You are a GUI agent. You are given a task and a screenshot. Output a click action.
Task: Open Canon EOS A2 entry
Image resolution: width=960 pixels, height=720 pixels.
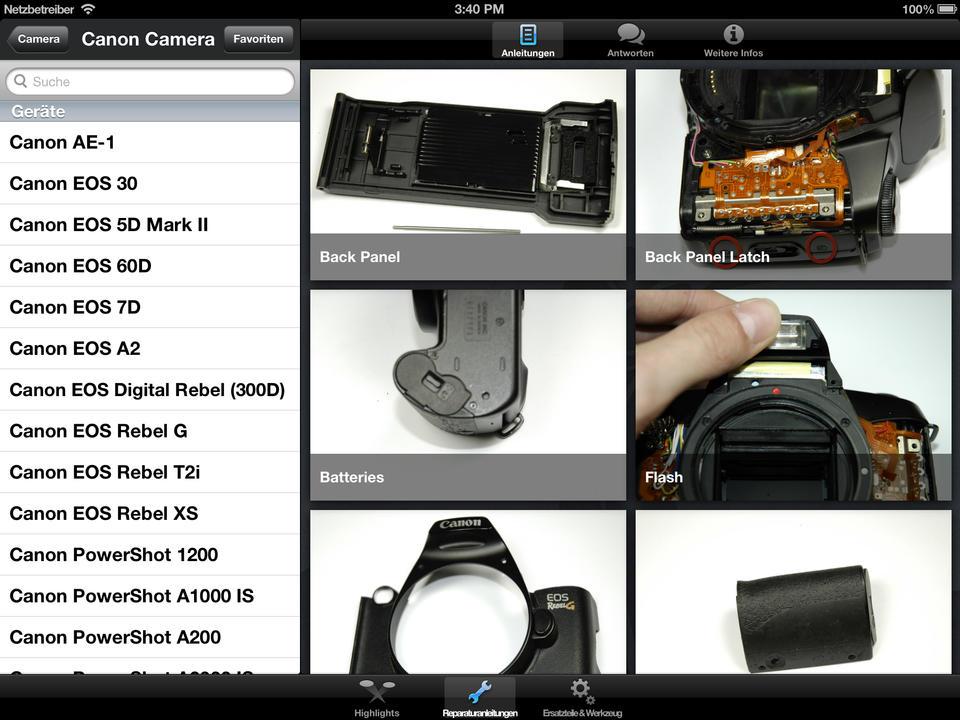click(x=150, y=348)
